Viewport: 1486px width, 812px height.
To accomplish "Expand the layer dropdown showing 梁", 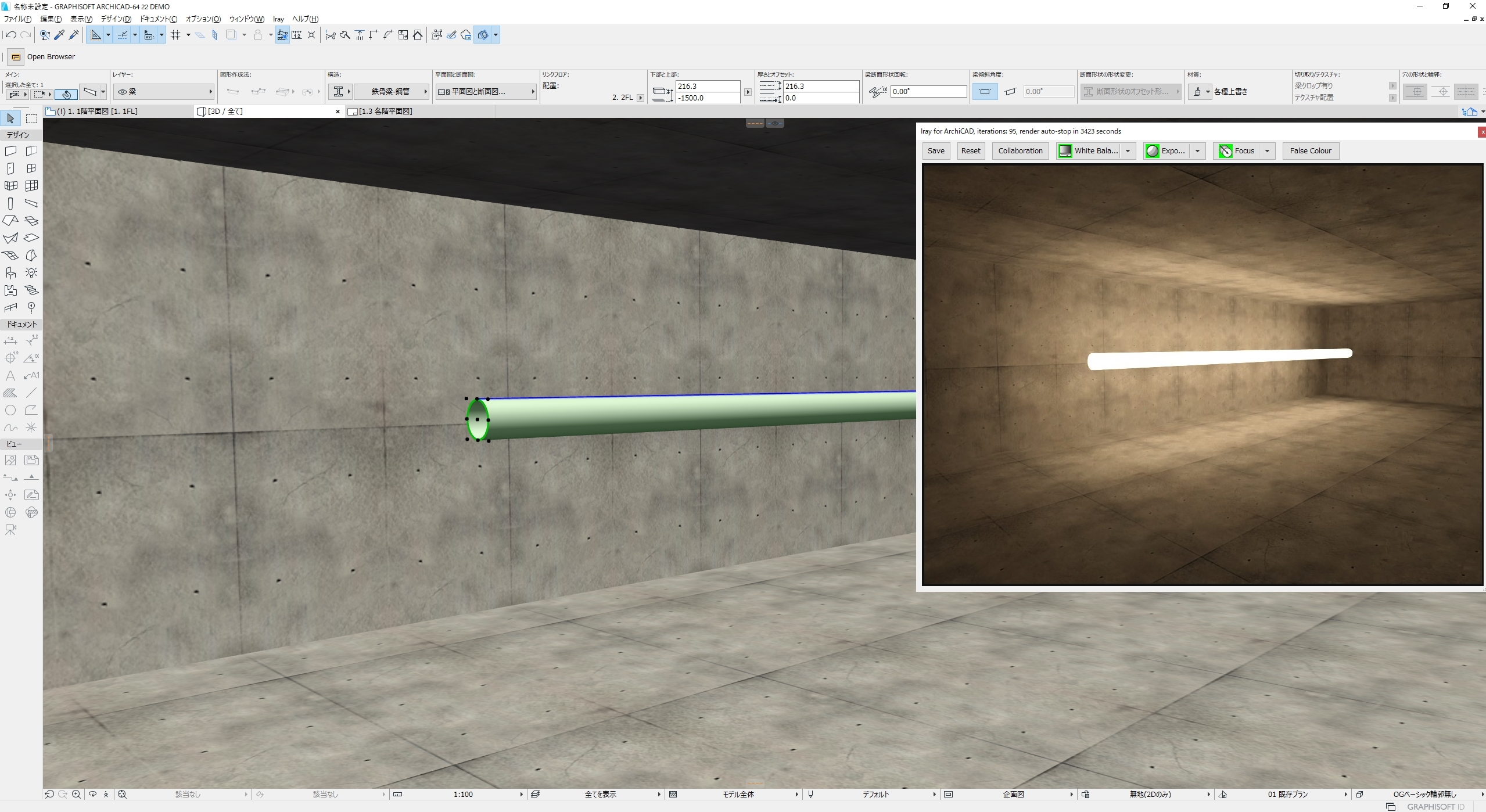I will pos(164,92).
